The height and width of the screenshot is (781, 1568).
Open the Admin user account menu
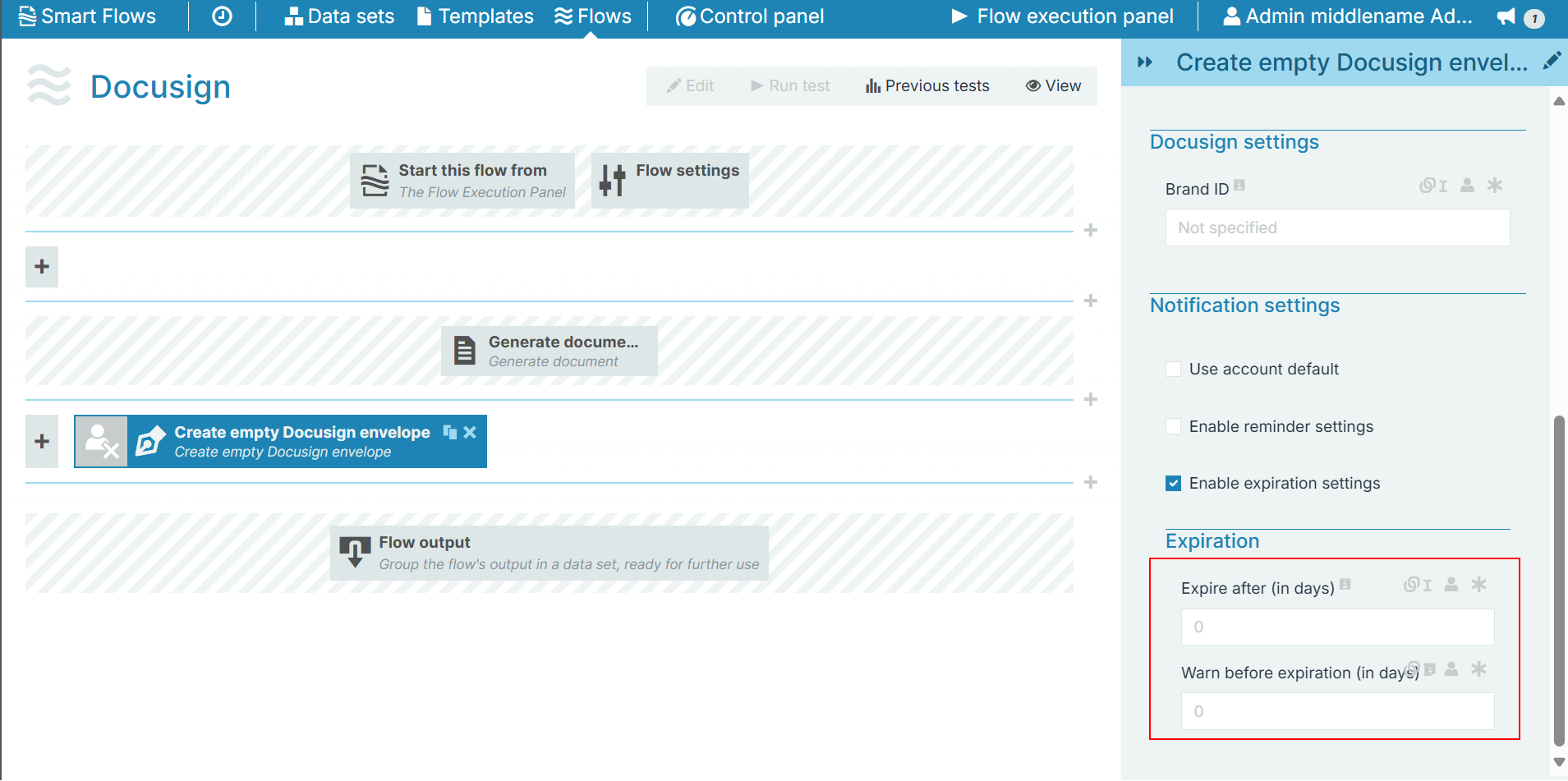point(1348,16)
